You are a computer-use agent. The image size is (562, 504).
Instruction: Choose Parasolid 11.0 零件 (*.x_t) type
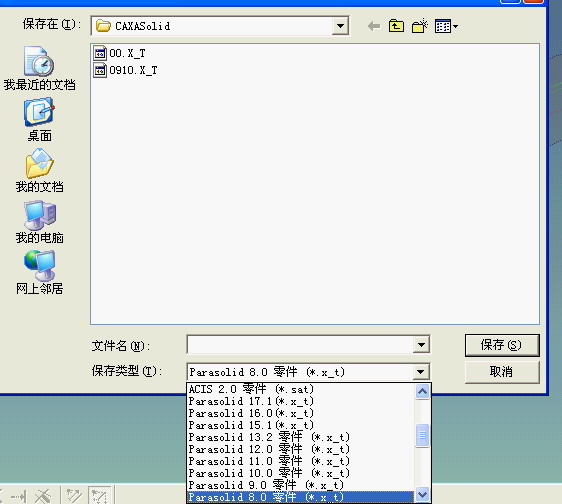(x=300, y=461)
